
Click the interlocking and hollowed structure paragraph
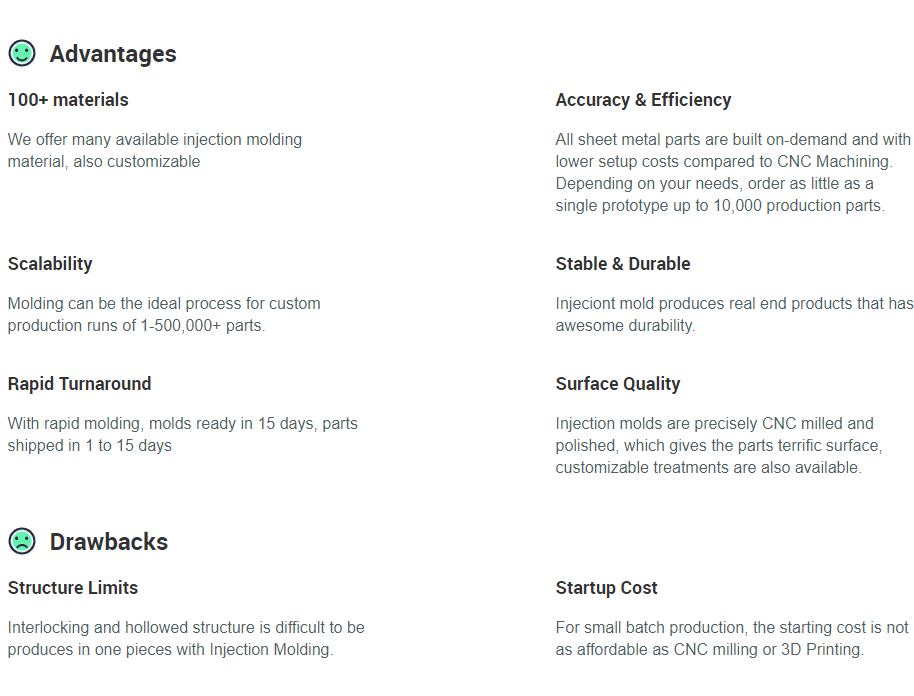click(x=186, y=638)
